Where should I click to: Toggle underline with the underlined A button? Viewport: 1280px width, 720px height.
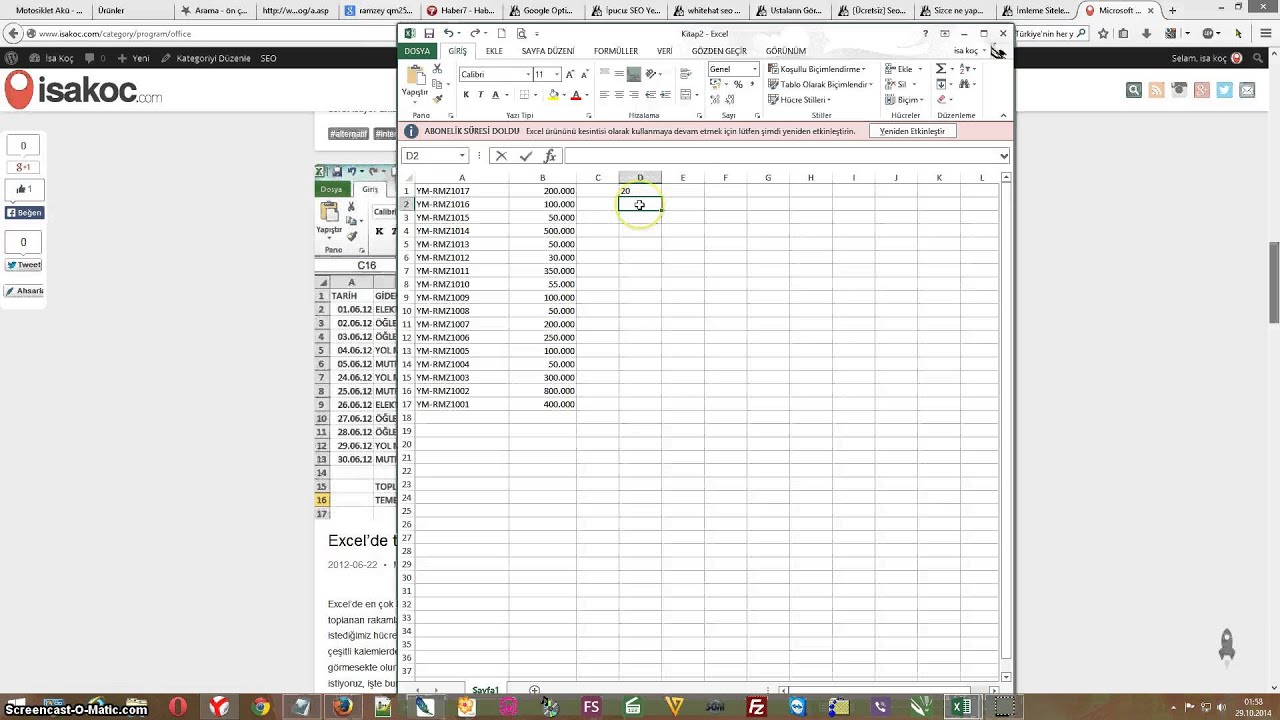495,95
